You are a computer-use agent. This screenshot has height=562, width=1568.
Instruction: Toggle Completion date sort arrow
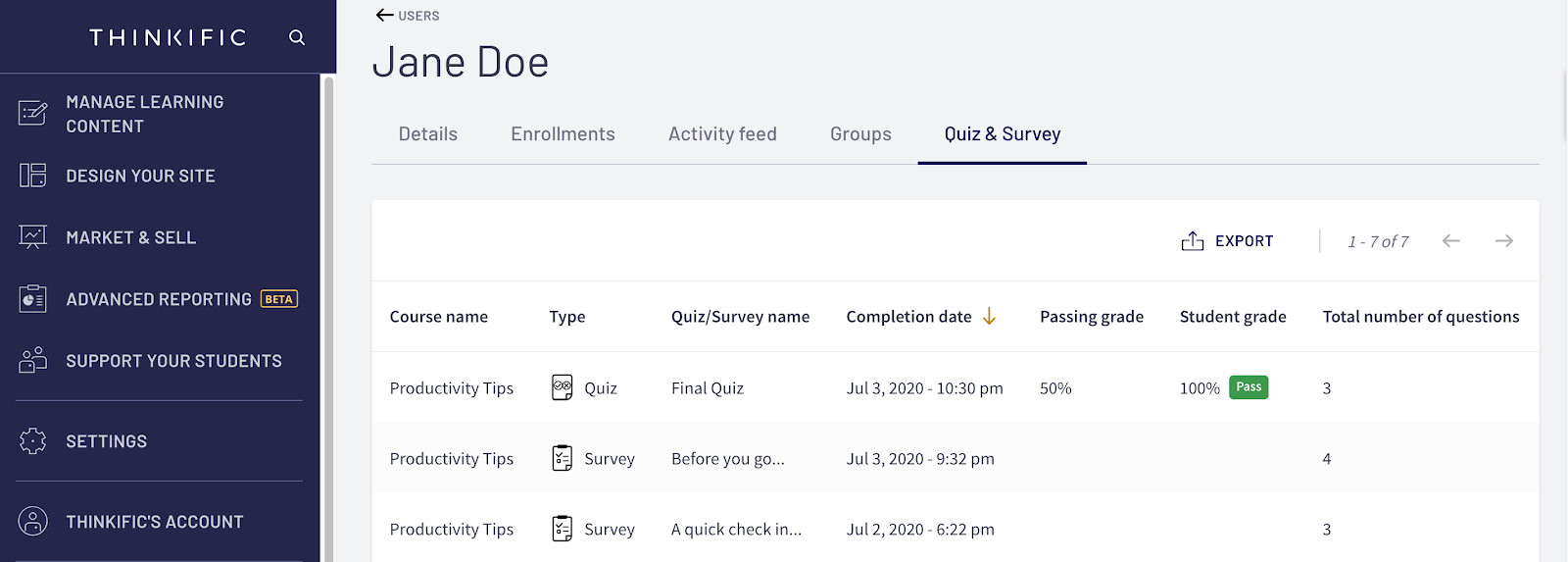coord(990,316)
